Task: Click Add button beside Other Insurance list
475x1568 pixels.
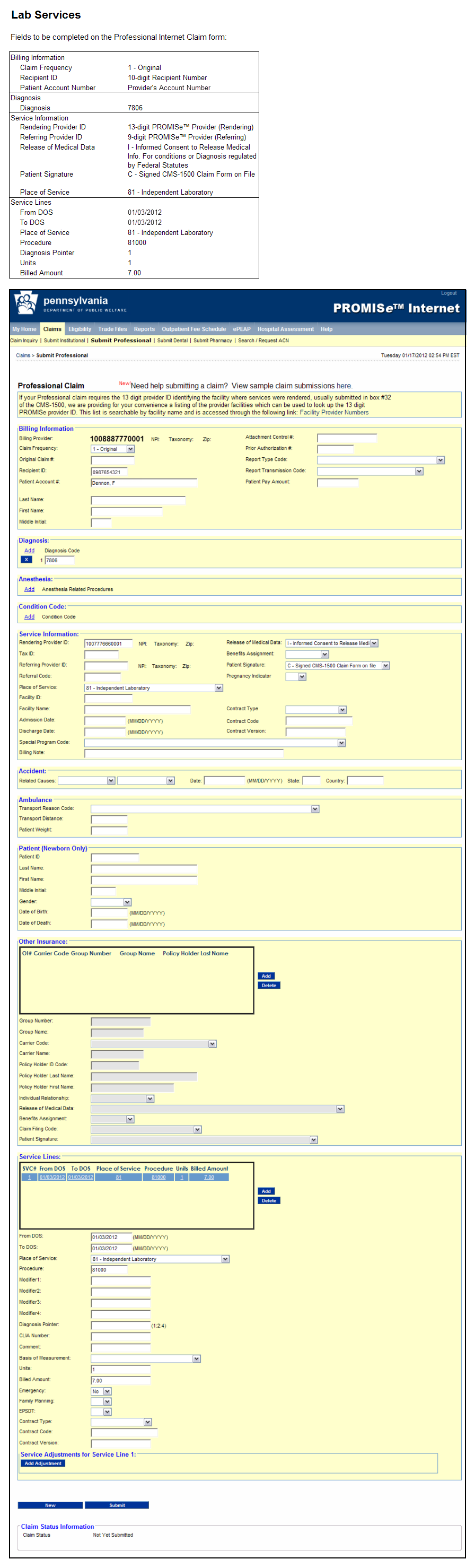Action: [x=266, y=975]
